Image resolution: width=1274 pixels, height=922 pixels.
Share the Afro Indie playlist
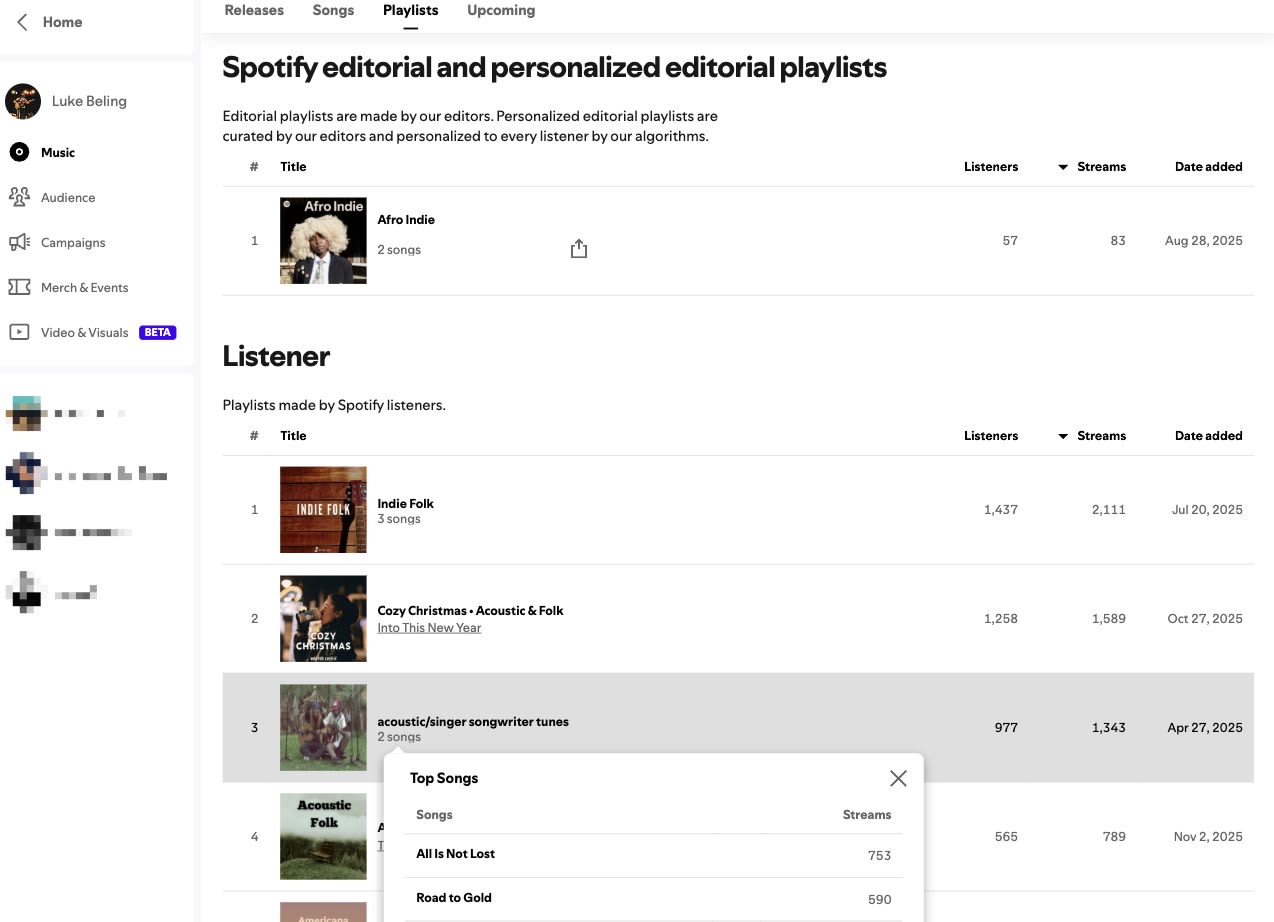(579, 249)
